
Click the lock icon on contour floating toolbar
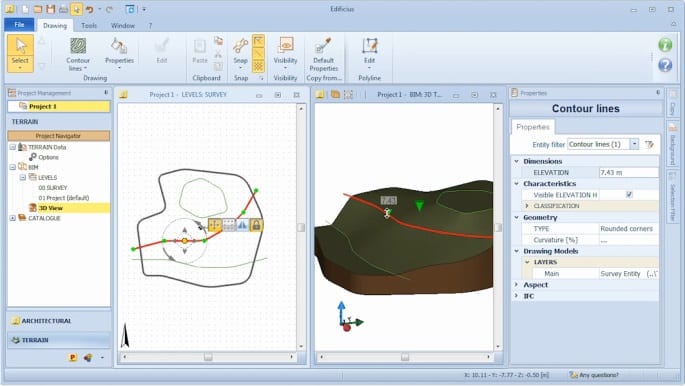[256, 225]
